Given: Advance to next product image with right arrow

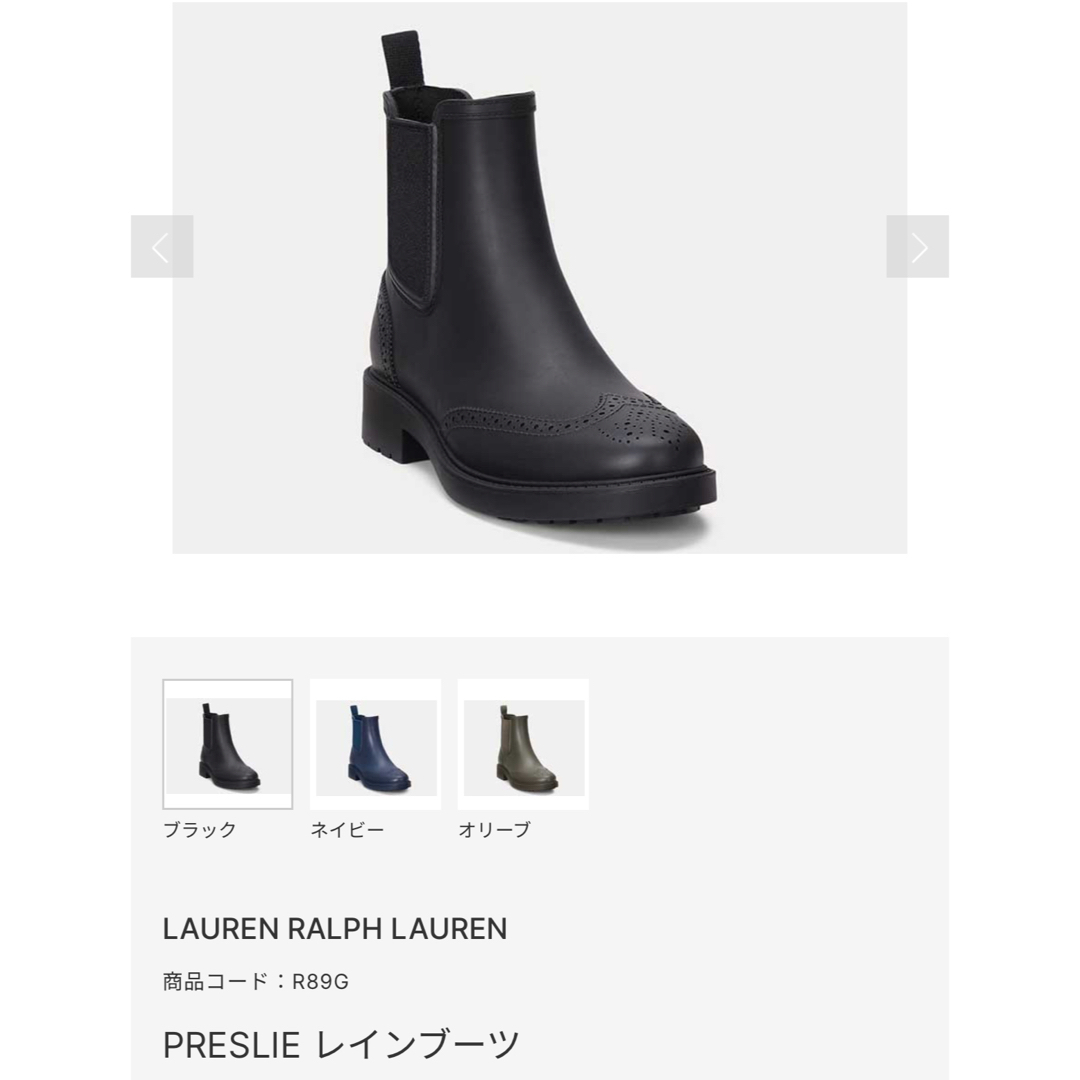Looking at the screenshot, I should 917,247.
